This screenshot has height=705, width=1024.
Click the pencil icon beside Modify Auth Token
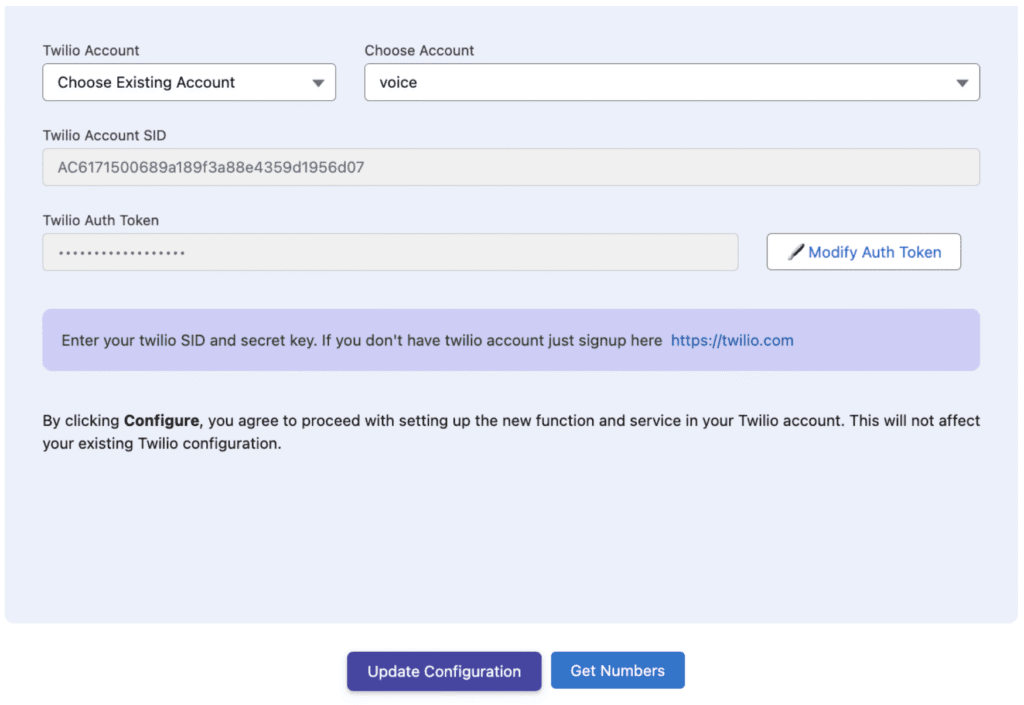click(796, 252)
